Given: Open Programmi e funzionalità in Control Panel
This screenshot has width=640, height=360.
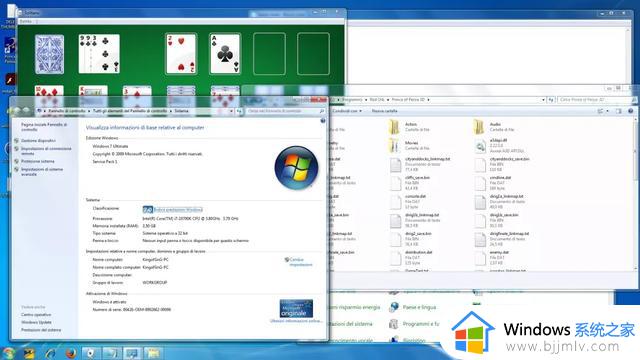Looking at the screenshot, I should (x=414, y=324).
